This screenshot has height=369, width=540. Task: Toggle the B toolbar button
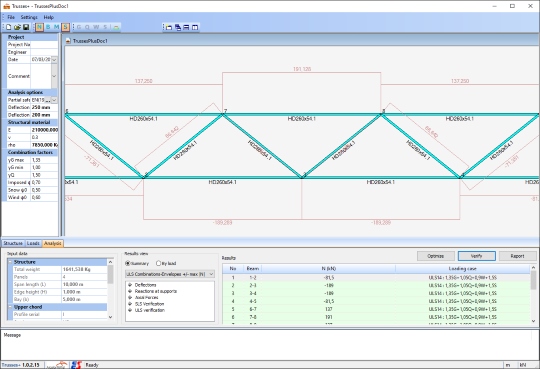click(x=48, y=27)
